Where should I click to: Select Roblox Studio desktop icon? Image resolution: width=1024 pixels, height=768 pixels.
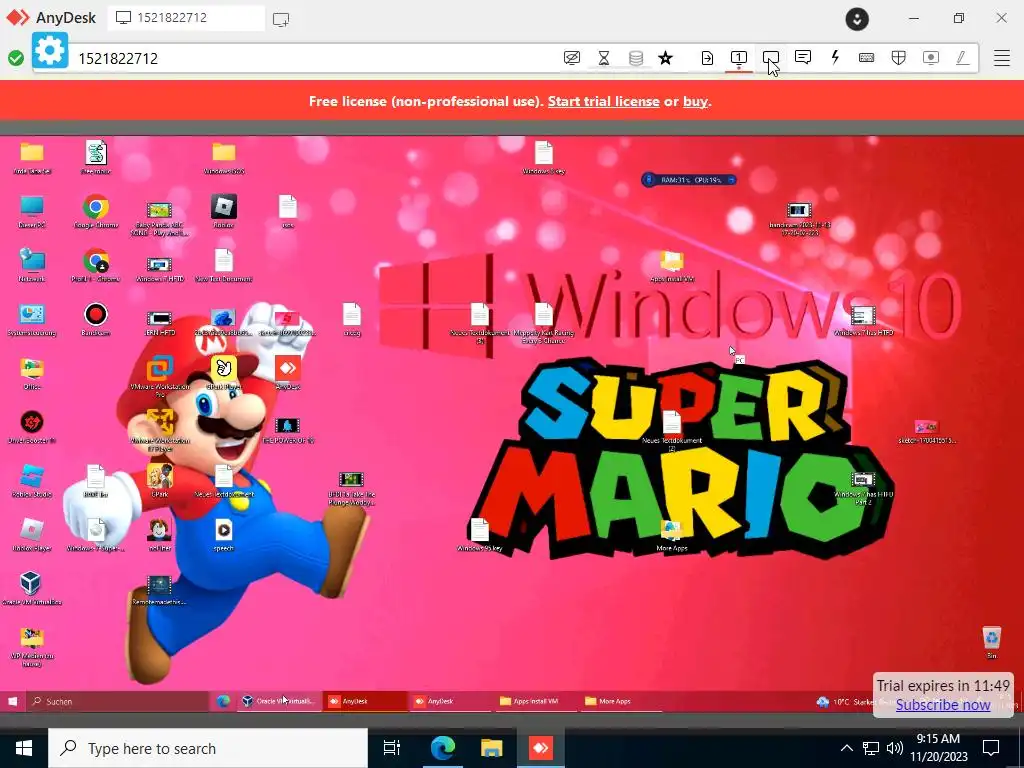(x=31, y=481)
